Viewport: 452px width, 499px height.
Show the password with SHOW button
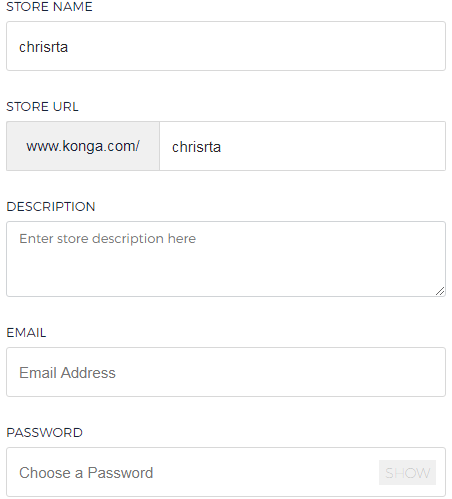(407, 473)
